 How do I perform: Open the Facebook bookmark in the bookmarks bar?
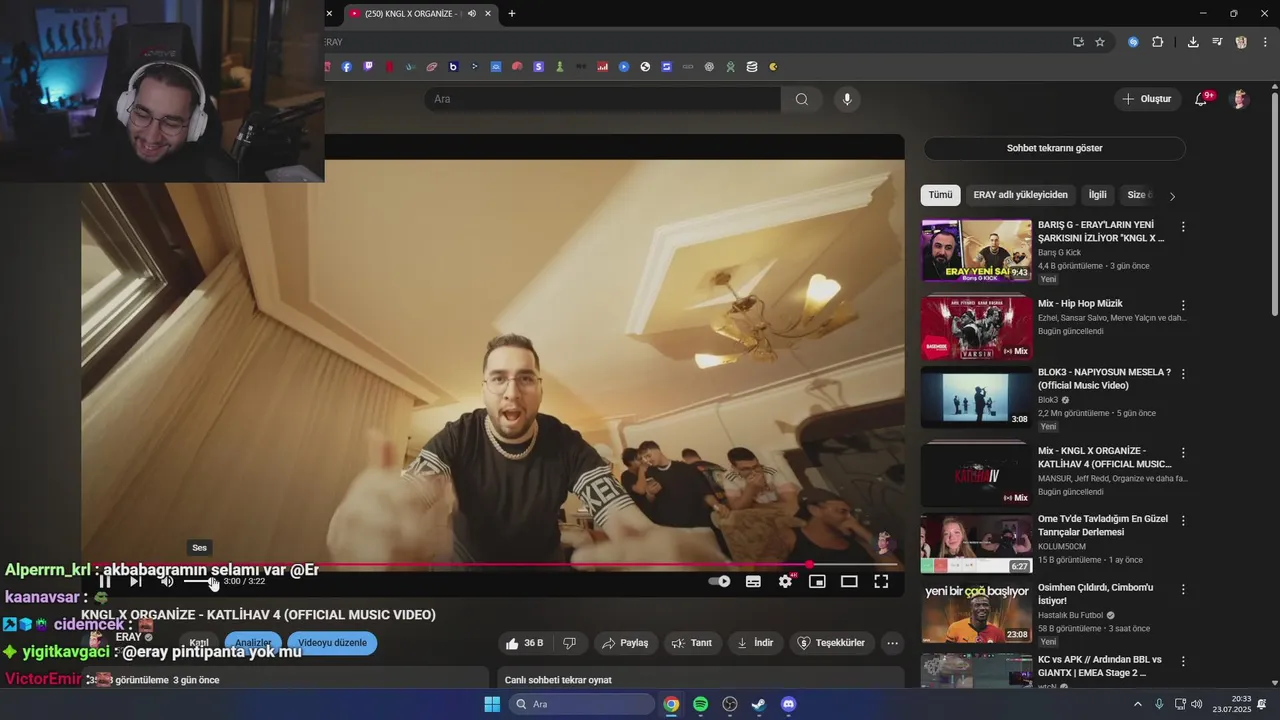(347, 67)
